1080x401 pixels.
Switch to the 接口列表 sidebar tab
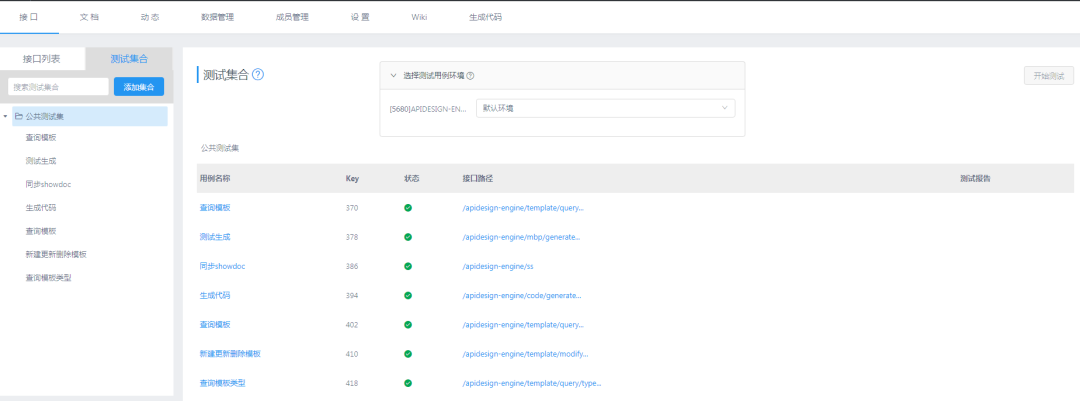[42, 59]
